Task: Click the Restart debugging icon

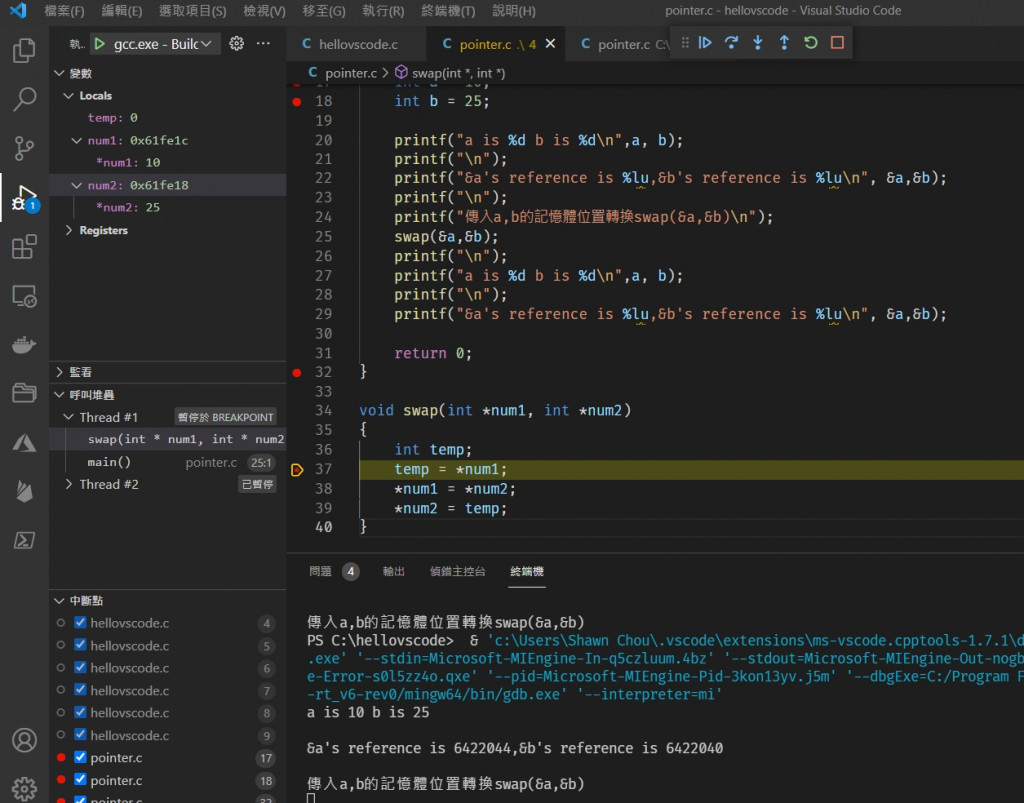Action: [811, 43]
